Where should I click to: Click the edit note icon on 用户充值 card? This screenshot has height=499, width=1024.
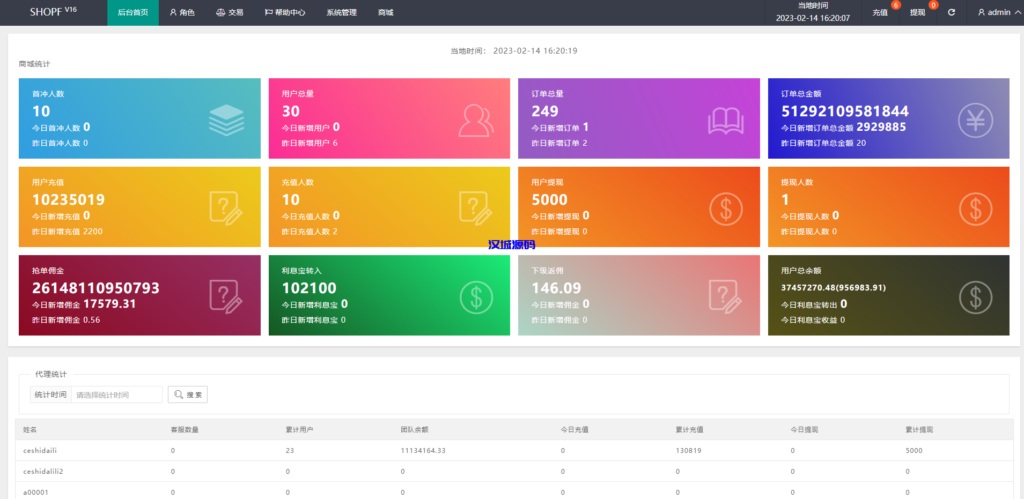tap(226, 208)
